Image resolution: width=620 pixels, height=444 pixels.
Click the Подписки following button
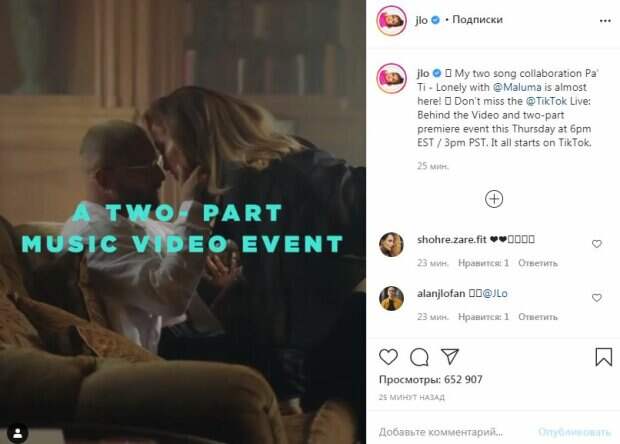click(477, 19)
